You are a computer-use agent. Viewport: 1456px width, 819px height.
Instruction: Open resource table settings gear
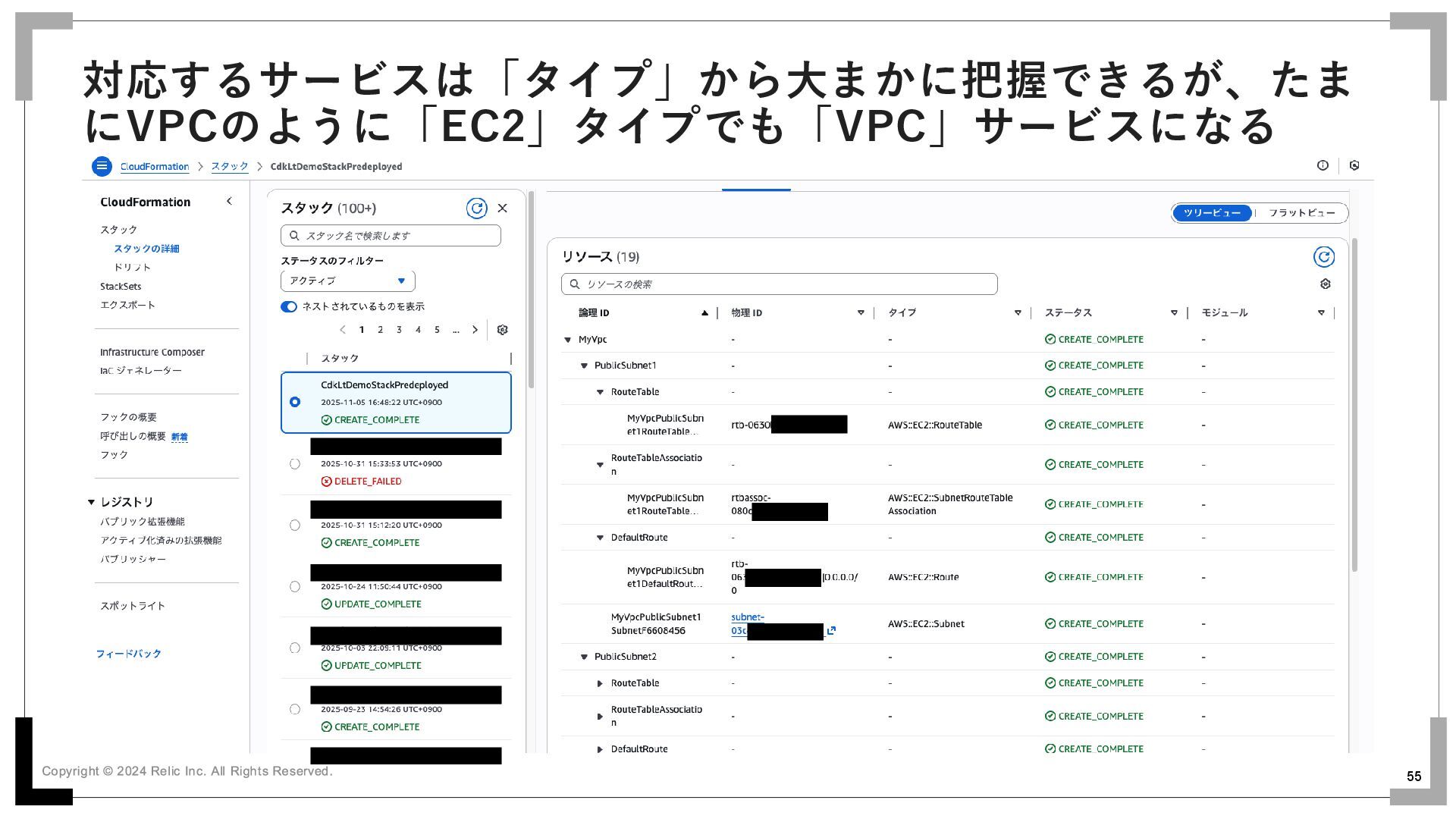tap(1325, 284)
